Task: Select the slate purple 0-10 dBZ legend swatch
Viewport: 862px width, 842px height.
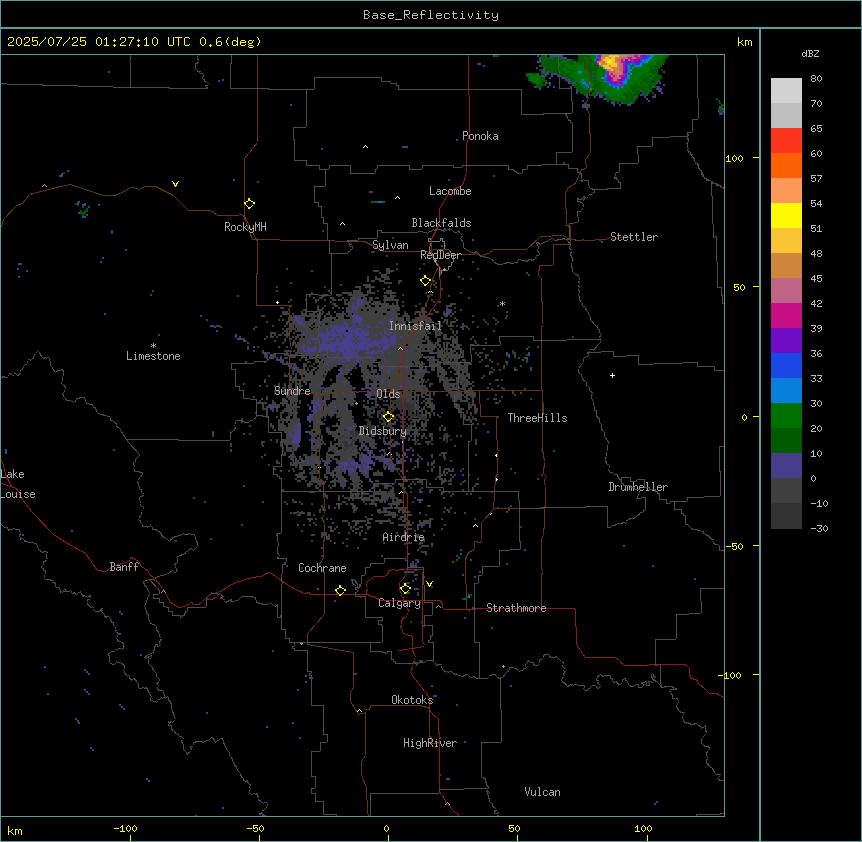Action: [x=786, y=466]
